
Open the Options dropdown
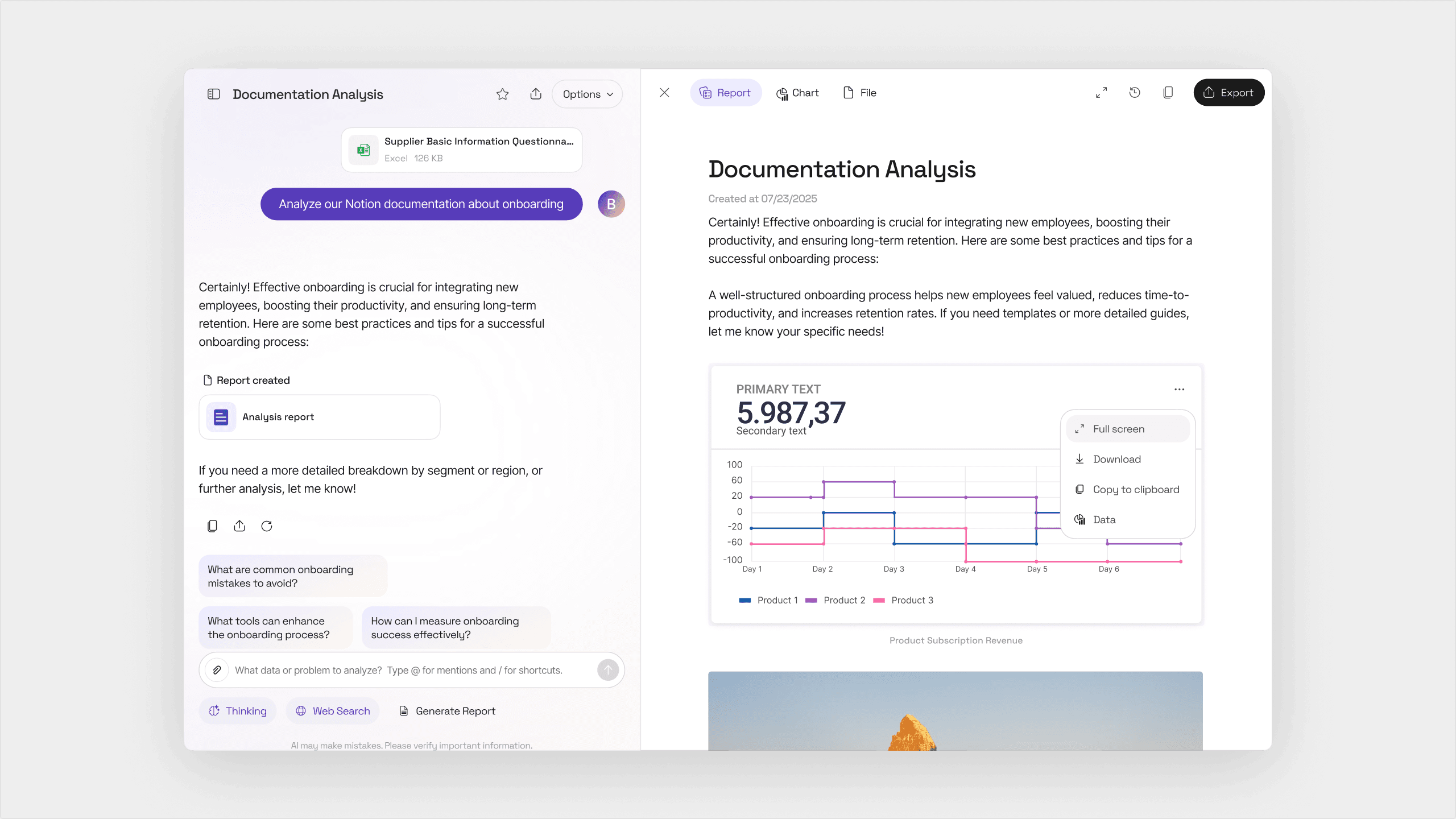[588, 94]
